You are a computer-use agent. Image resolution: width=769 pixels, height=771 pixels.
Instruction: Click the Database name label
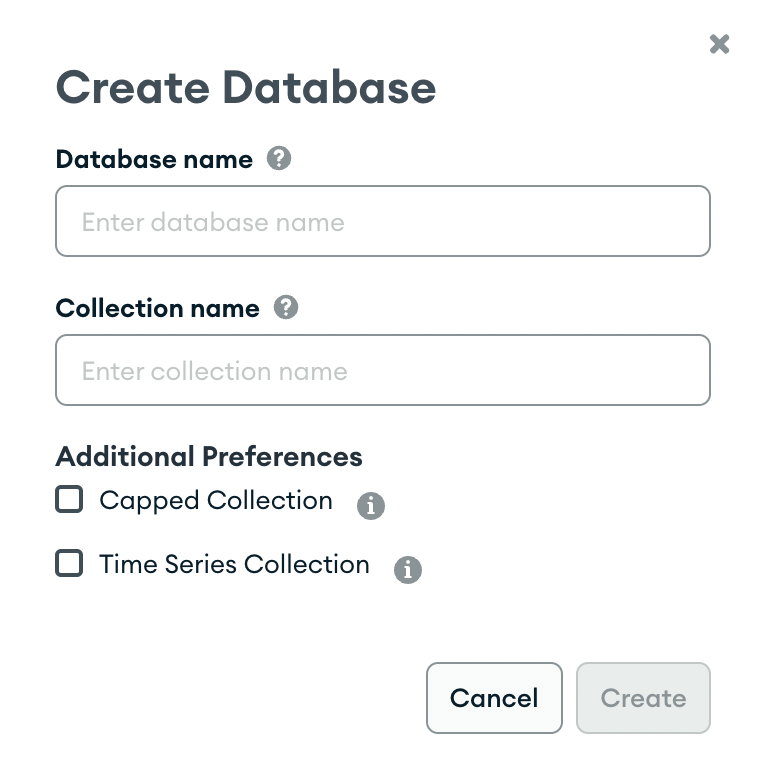pyautogui.click(x=154, y=159)
